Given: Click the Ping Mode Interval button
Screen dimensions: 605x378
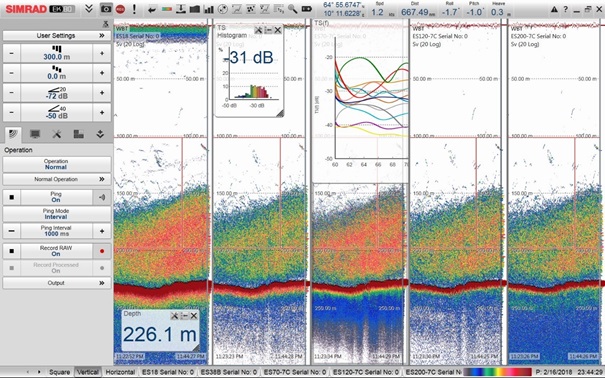Looking at the screenshot, I should pos(57,214).
